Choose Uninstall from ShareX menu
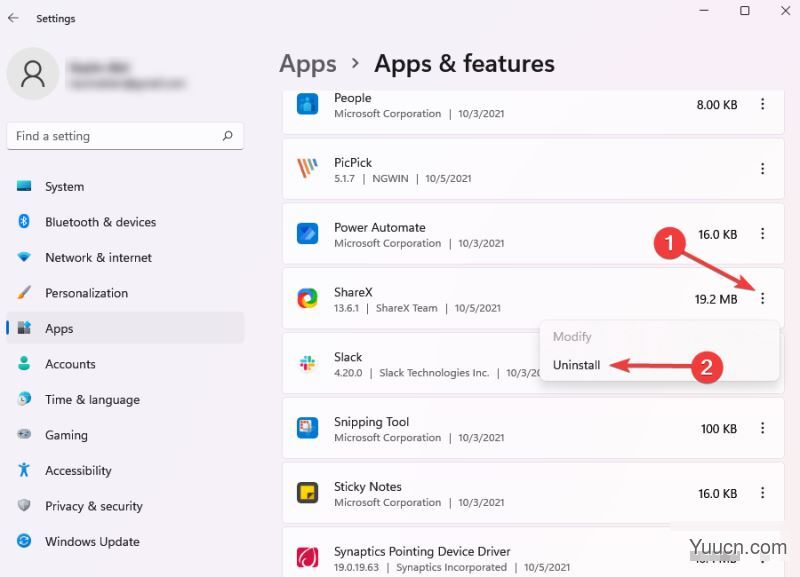 click(x=576, y=365)
